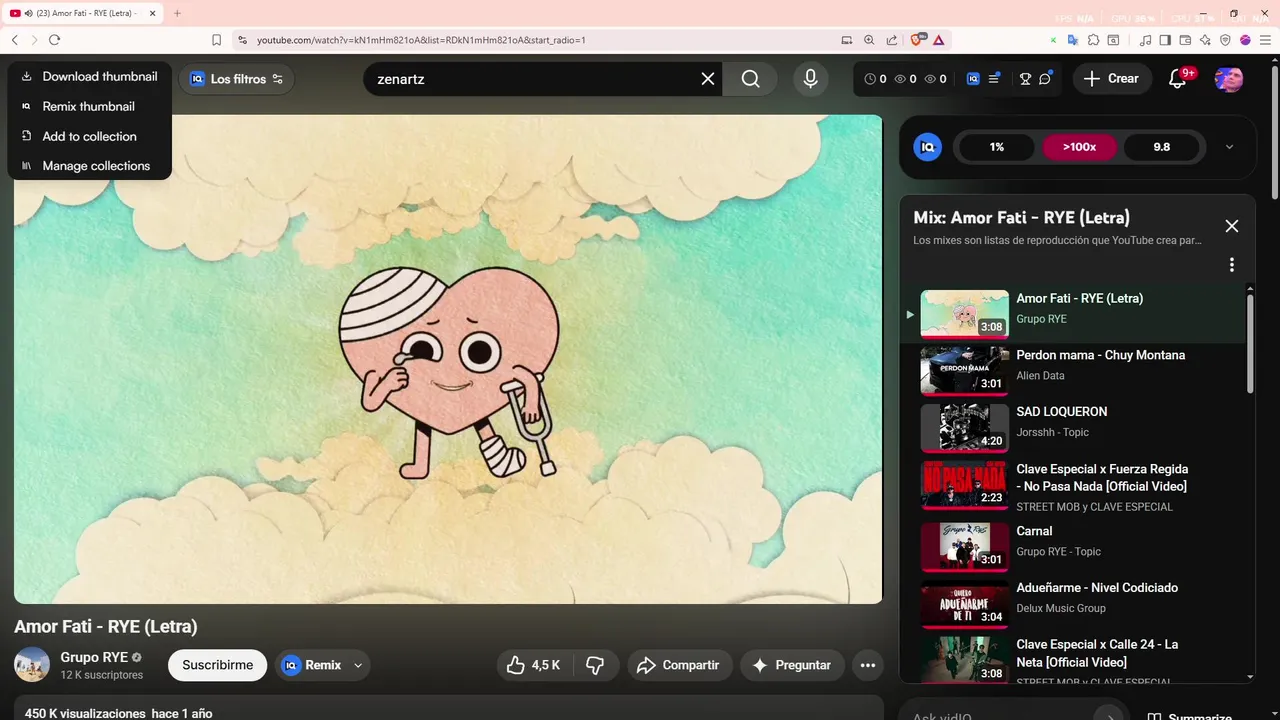Like the video with thumbs up
This screenshot has height=720, width=1280.
[533, 665]
